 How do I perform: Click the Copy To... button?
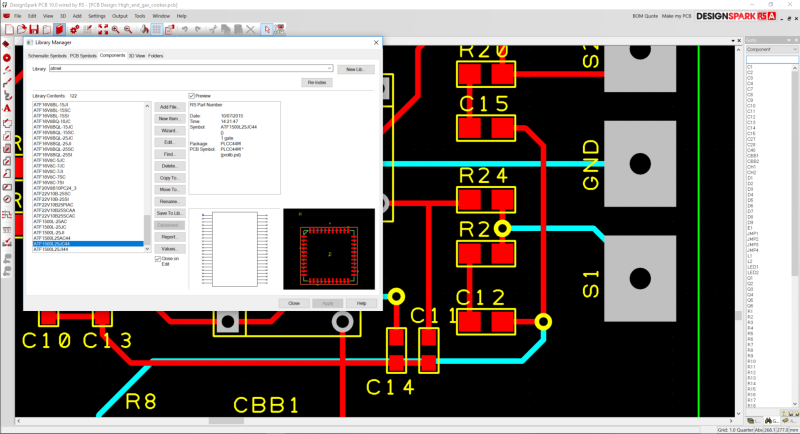[169, 178]
